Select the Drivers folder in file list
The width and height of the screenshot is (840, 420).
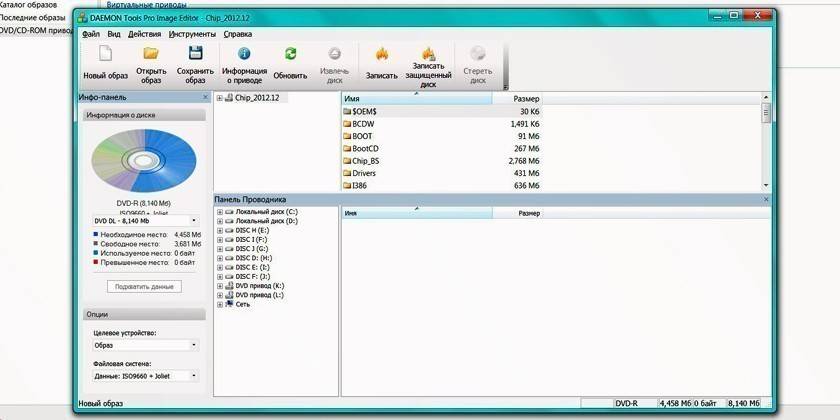364,173
